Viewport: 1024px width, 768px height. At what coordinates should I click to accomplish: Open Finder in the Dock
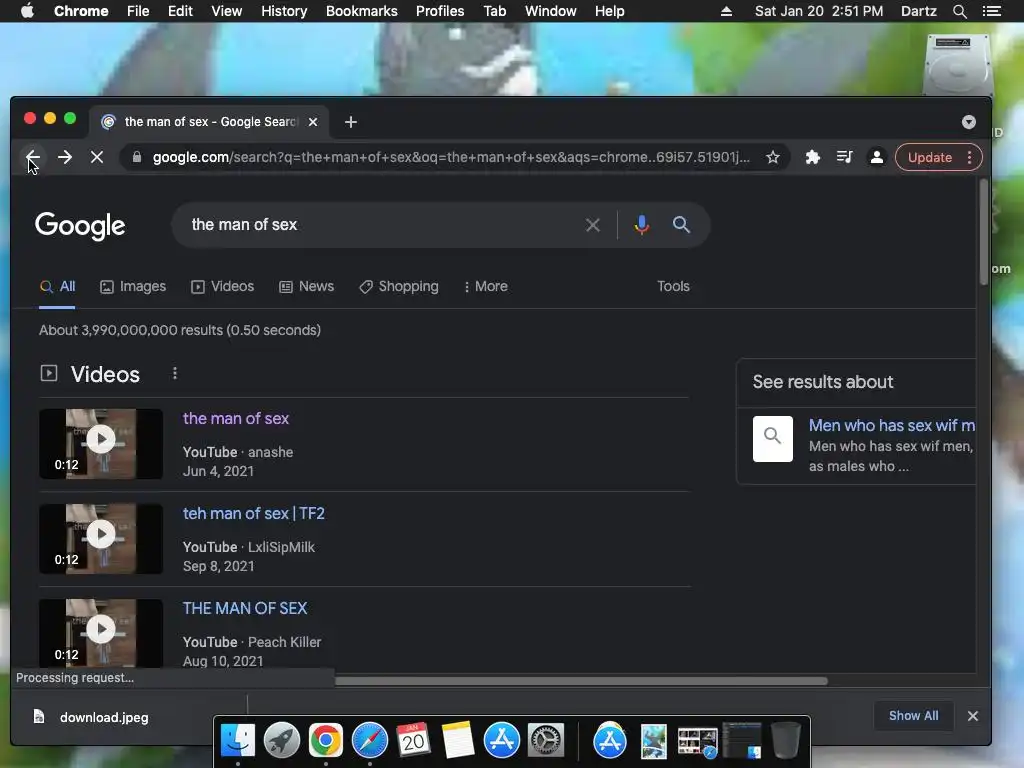point(238,741)
